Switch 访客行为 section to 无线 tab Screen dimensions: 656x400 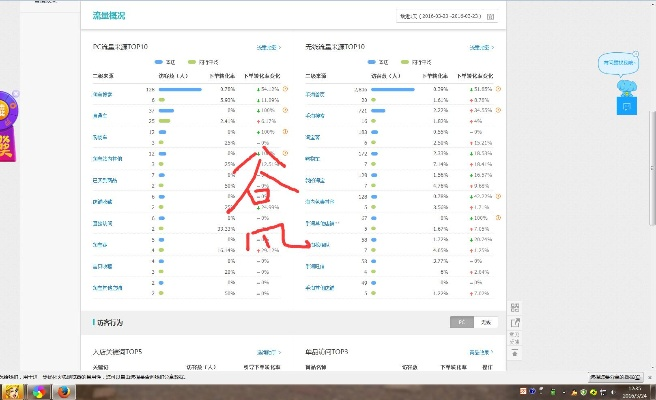pyautogui.click(x=485, y=322)
